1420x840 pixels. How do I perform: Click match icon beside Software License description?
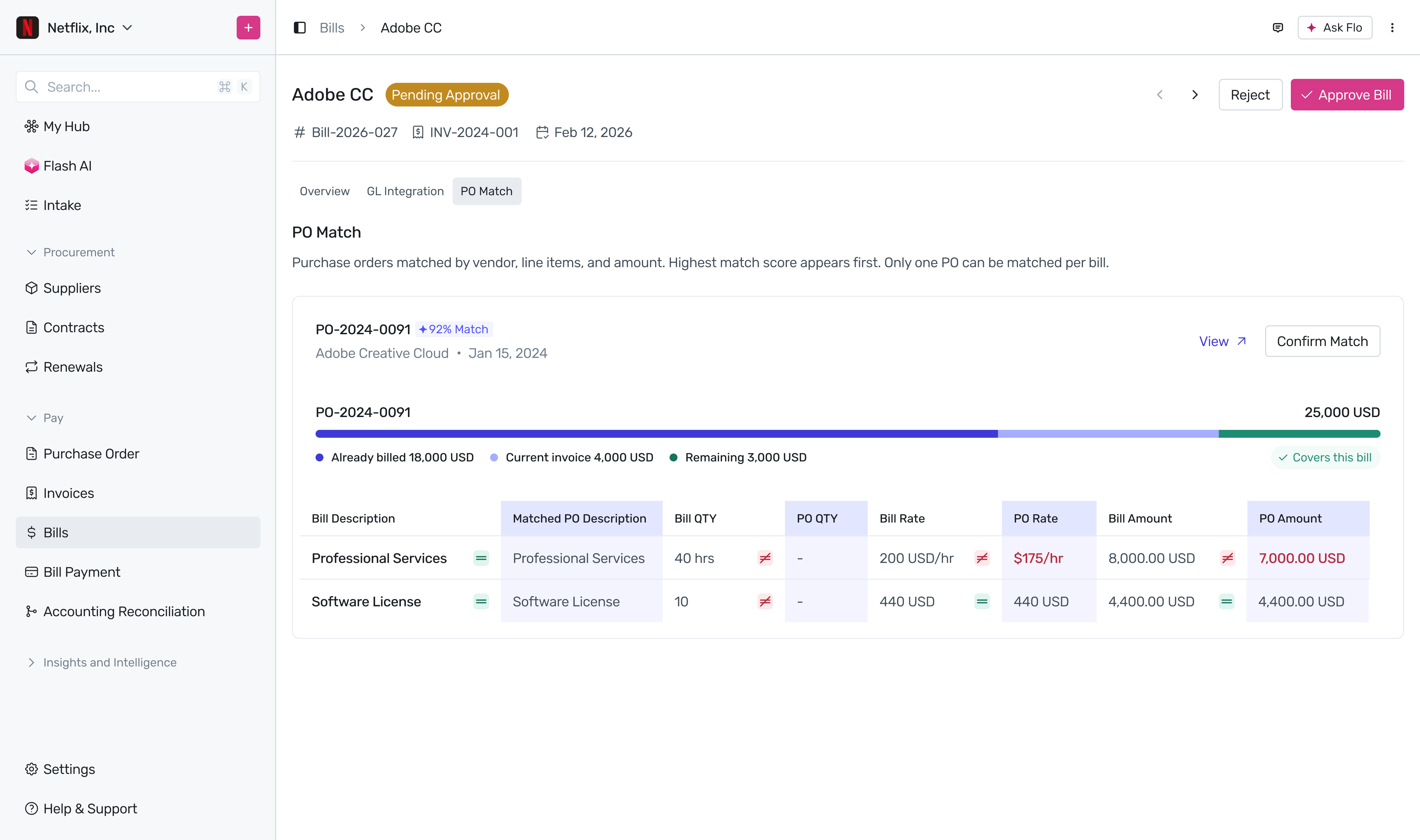(x=481, y=602)
